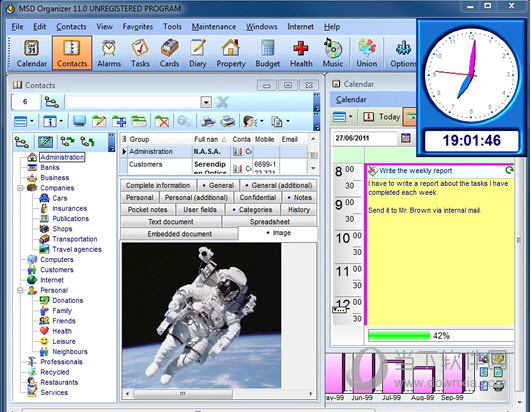Select the Friends group
This screenshot has height=412, width=531.
click(64, 321)
